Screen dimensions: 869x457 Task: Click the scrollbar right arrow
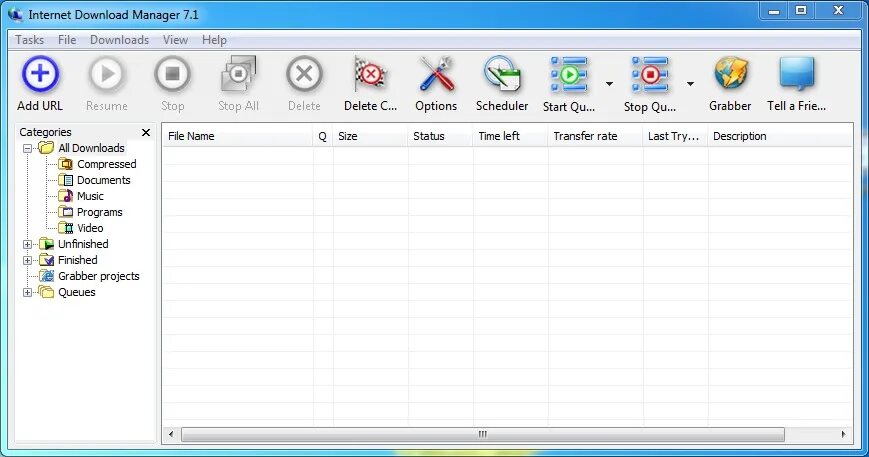(x=843, y=434)
